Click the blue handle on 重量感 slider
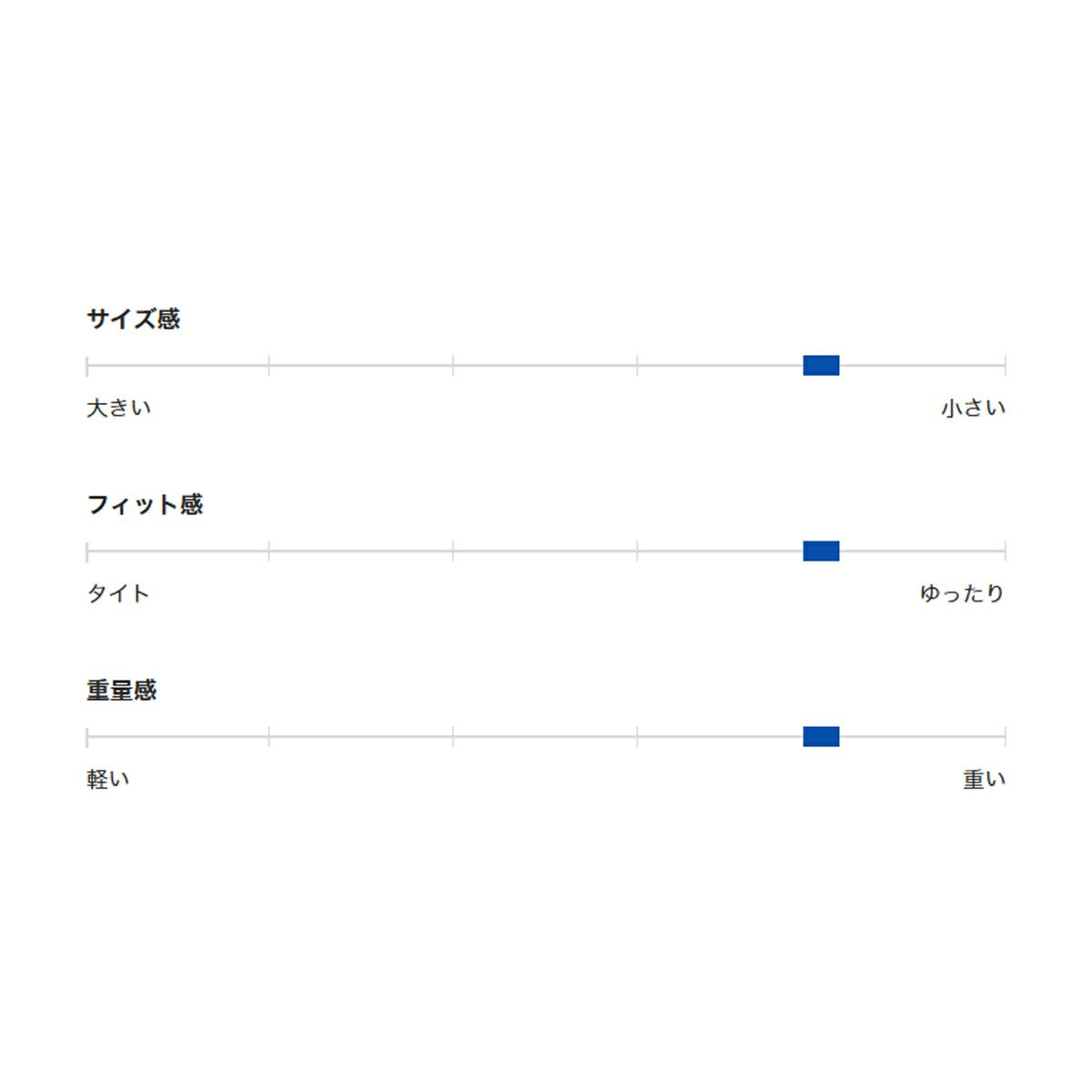The width and height of the screenshot is (1092, 1092). point(821,737)
